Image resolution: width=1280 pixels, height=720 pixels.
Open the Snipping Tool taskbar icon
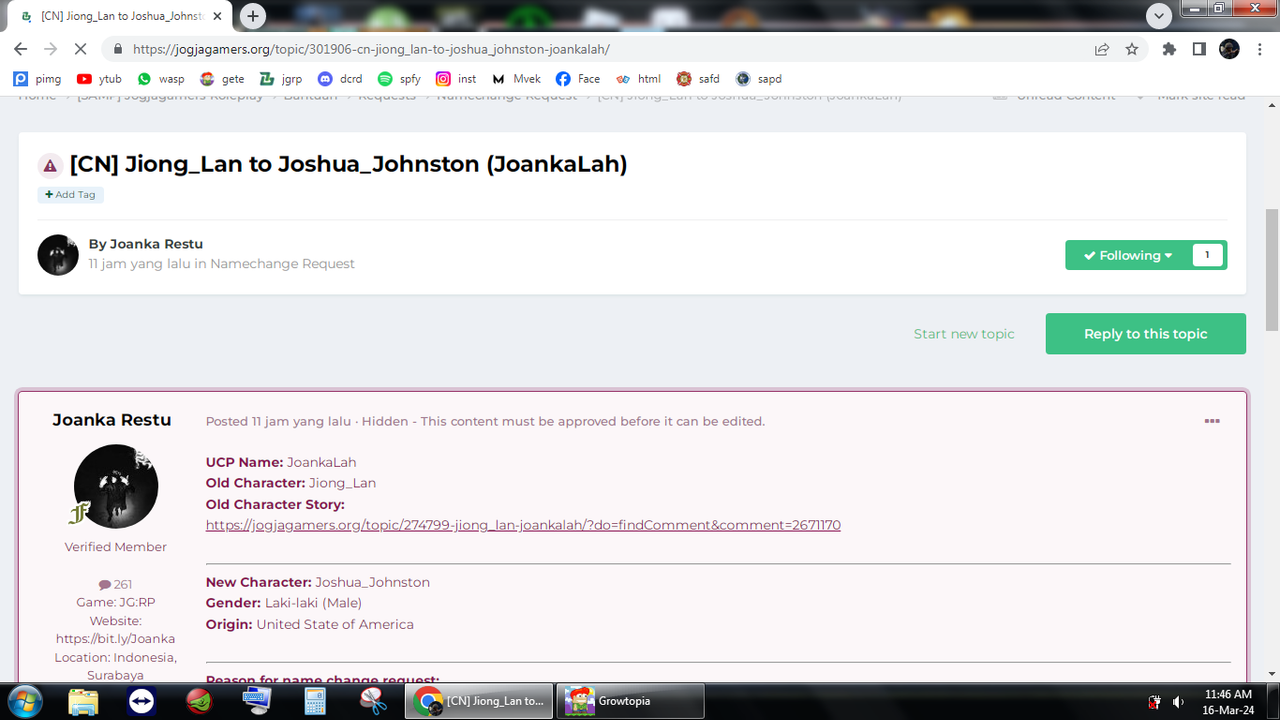374,702
